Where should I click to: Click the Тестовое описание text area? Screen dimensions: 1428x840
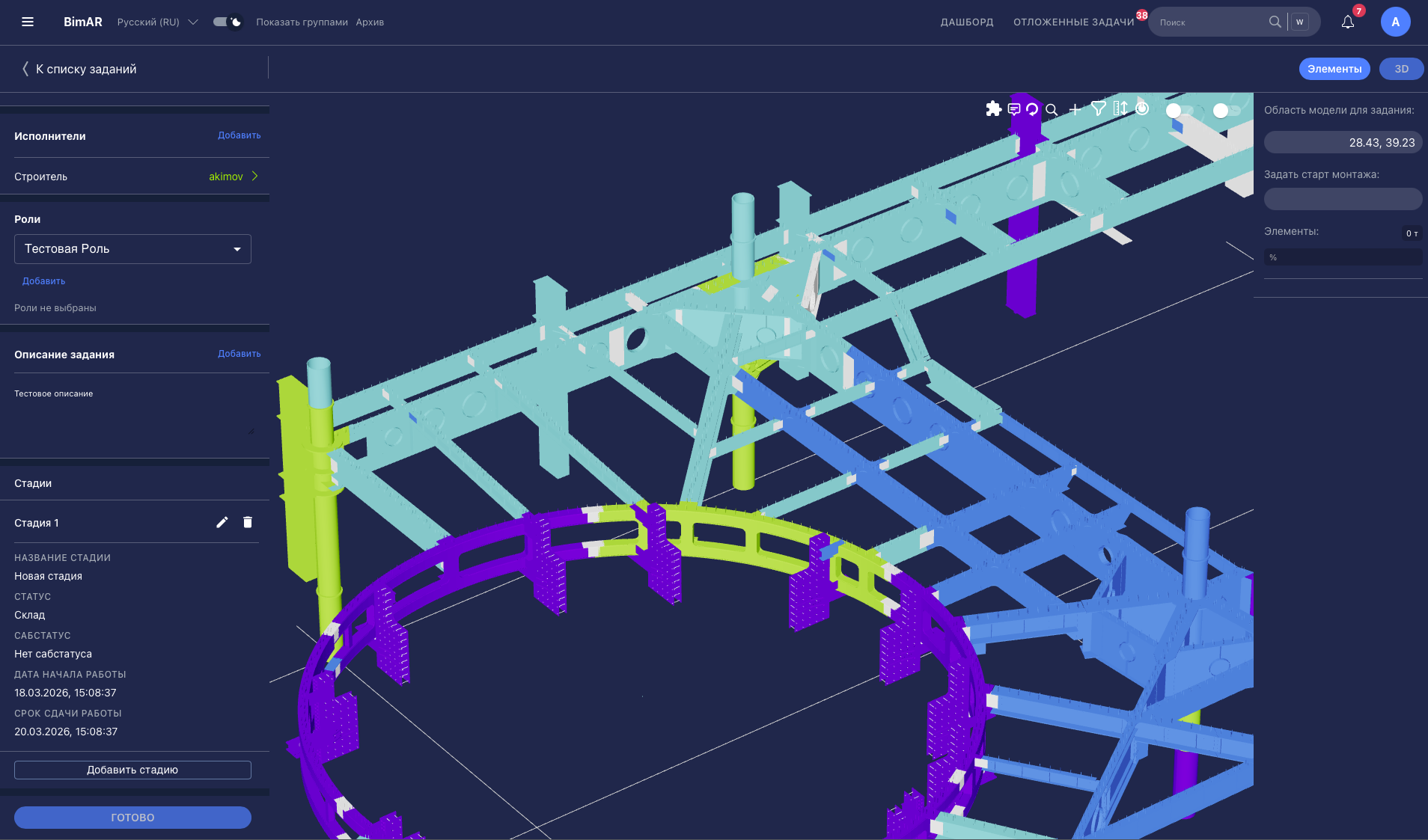point(135,411)
